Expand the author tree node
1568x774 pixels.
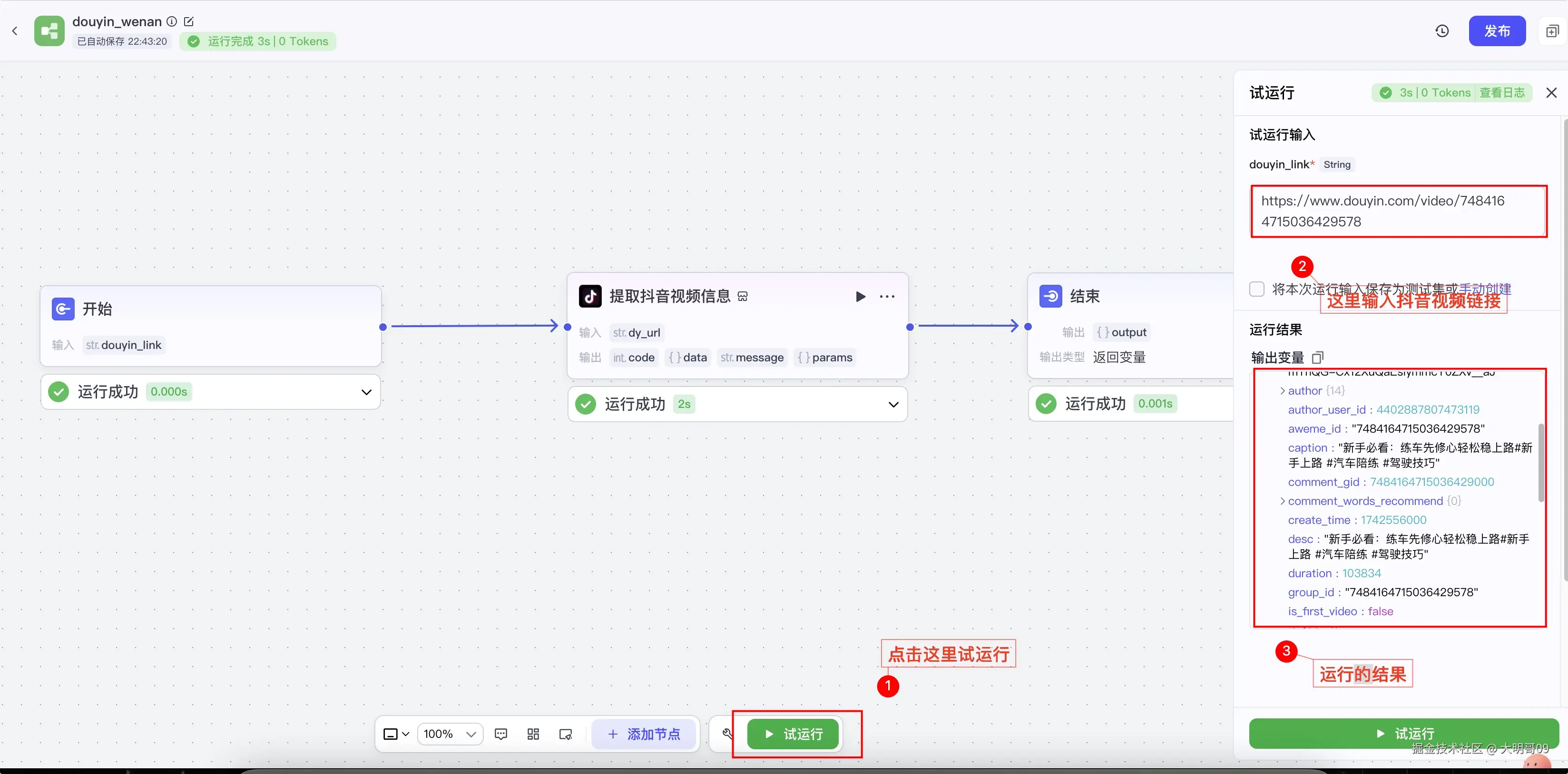point(1283,391)
